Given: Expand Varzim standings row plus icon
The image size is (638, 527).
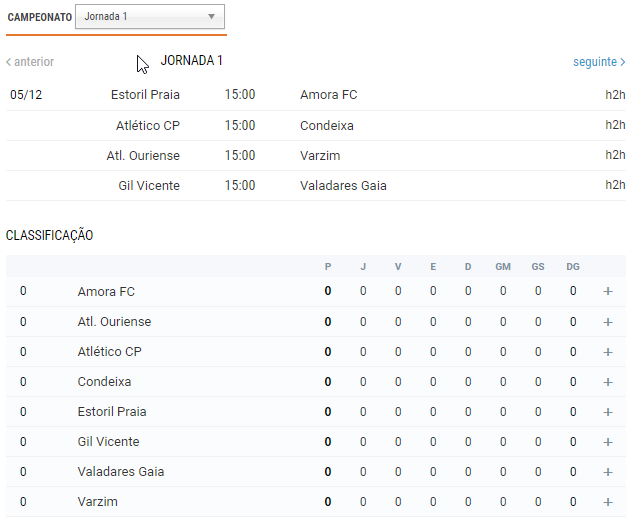Looking at the screenshot, I should coord(608,502).
